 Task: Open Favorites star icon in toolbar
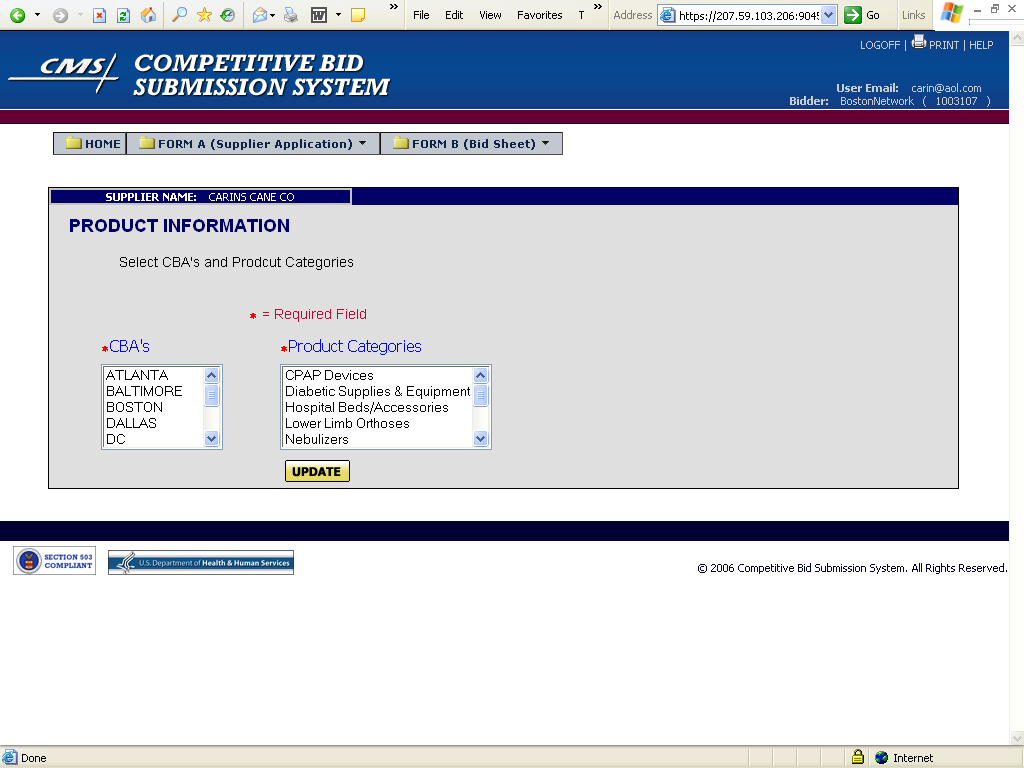click(x=205, y=15)
